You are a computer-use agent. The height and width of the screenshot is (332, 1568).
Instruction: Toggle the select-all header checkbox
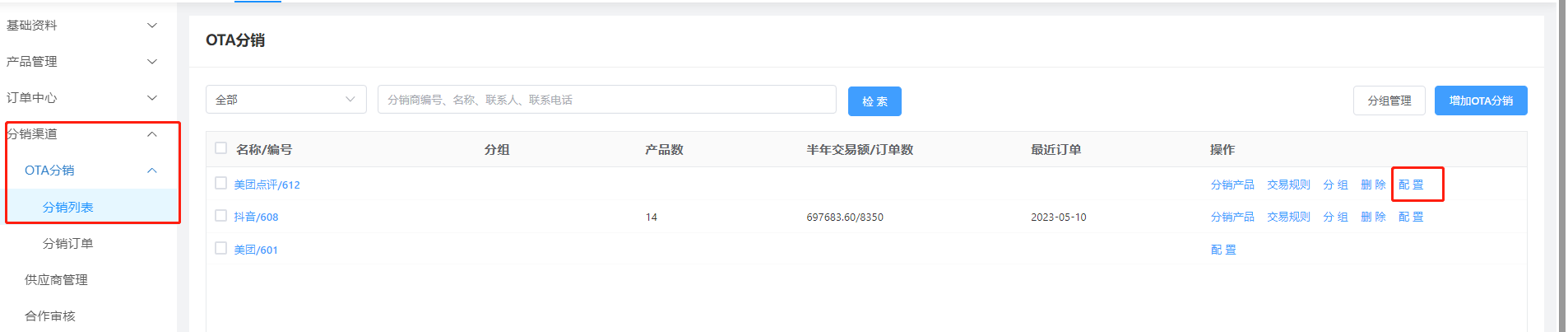tap(220, 148)
